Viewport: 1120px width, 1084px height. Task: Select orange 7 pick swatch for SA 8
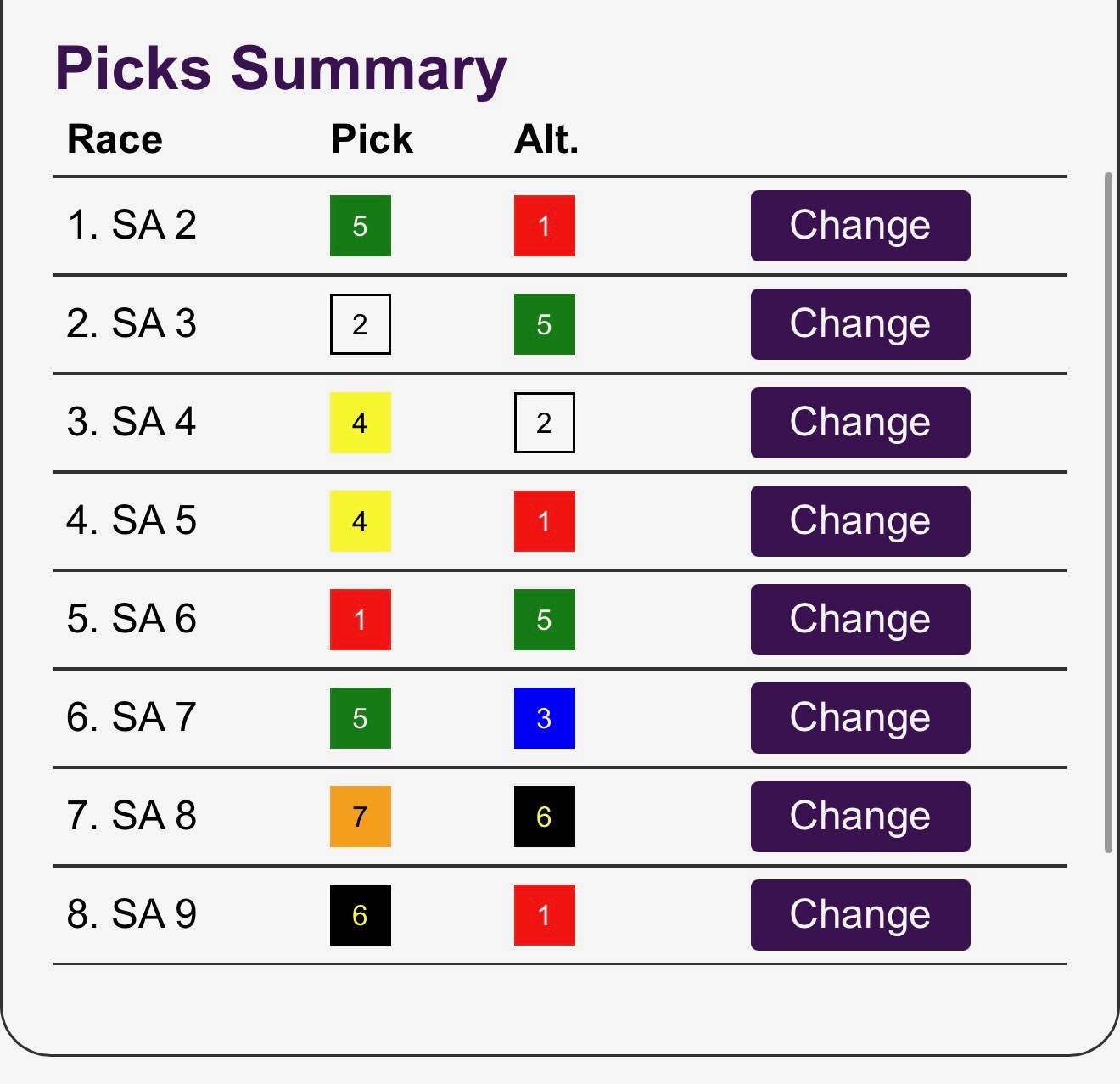(x=360, y=817)
